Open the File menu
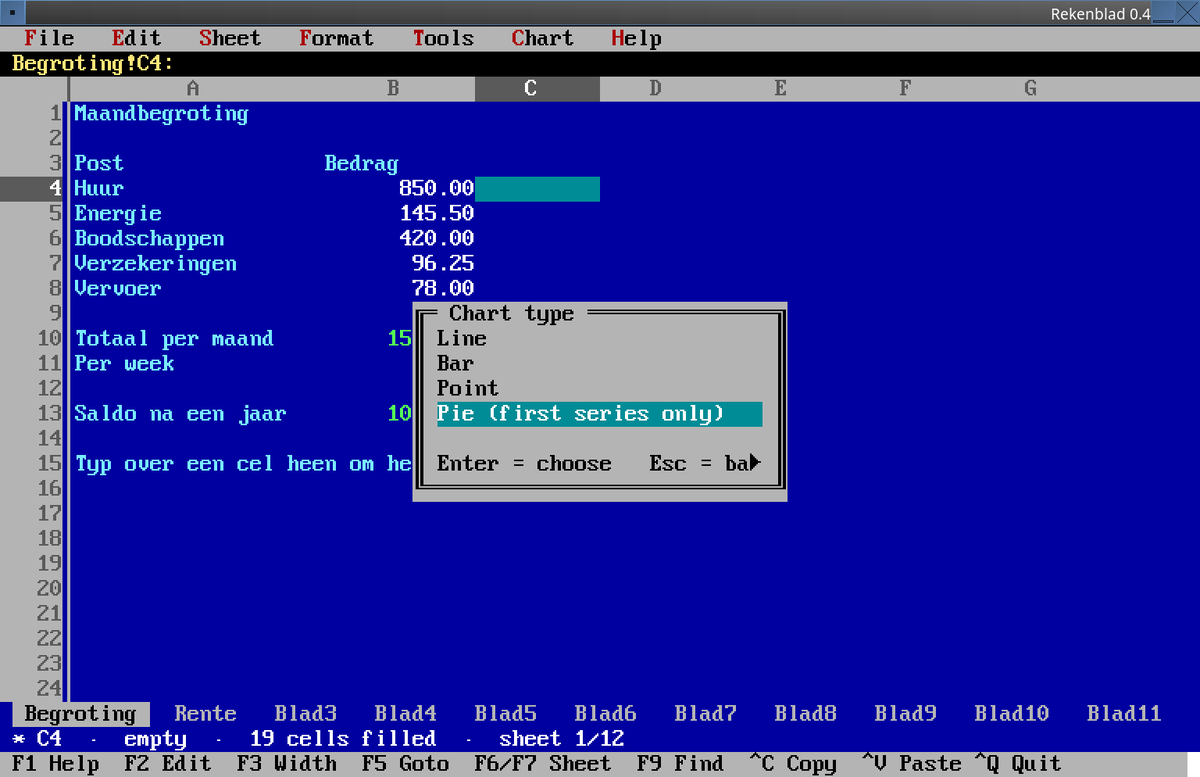This screenshot has height=777, width=1200. point(49,38)
